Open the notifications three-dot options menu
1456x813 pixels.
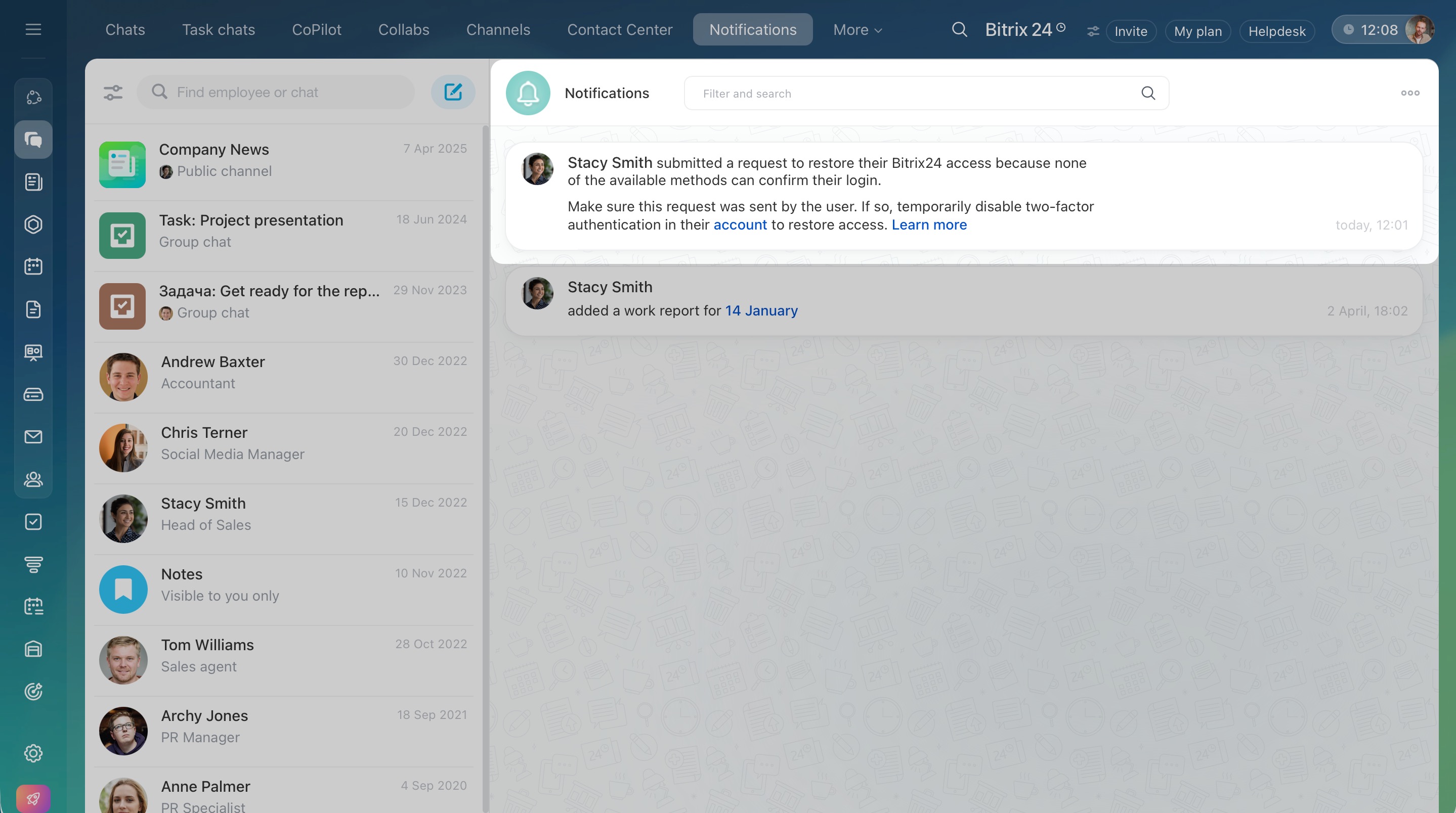(x=1409, y=93)
